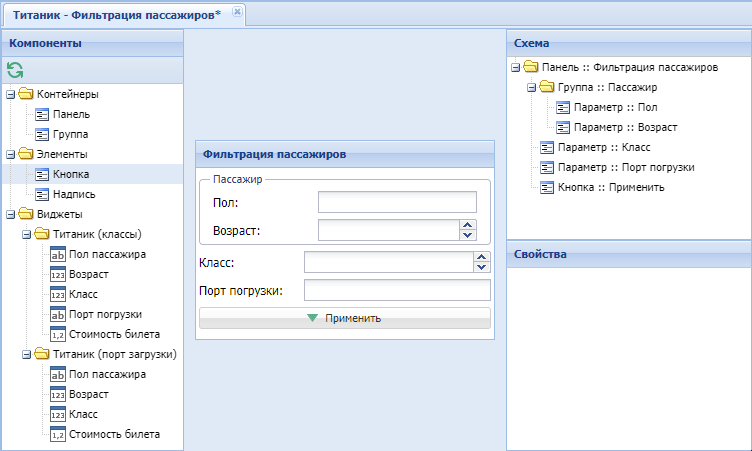Collapse the Контейнеры tree folder
This screenshot has height=451, width=752.
point(10,94)
